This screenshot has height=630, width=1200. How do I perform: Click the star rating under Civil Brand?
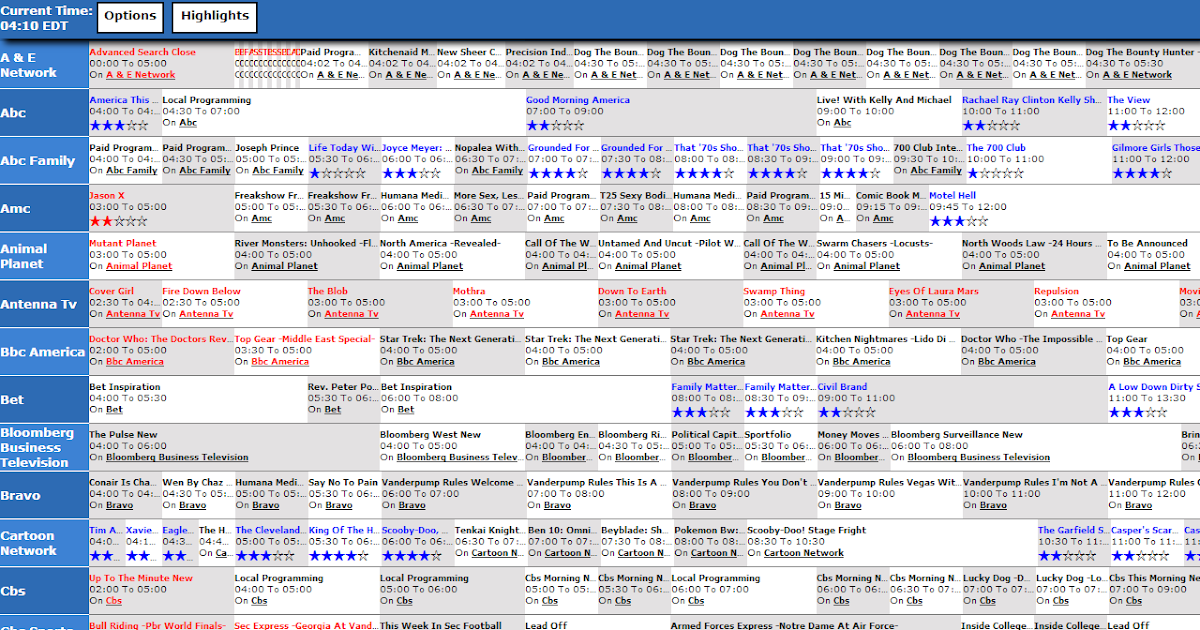point(847,412)
